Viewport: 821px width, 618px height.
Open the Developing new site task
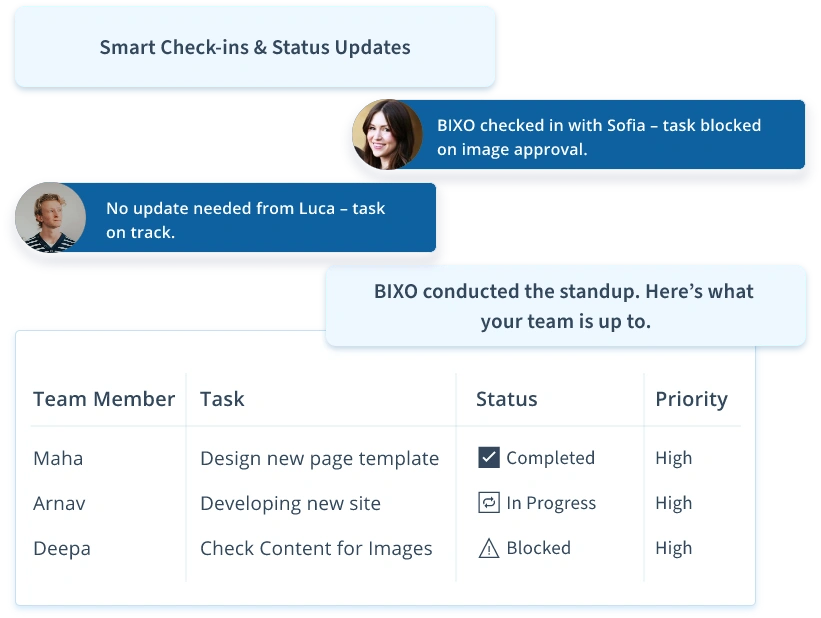coord(290,503)
